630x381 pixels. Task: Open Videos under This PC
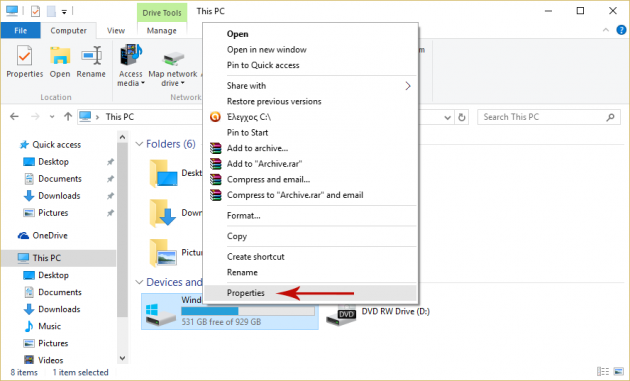tap(50, 360)
